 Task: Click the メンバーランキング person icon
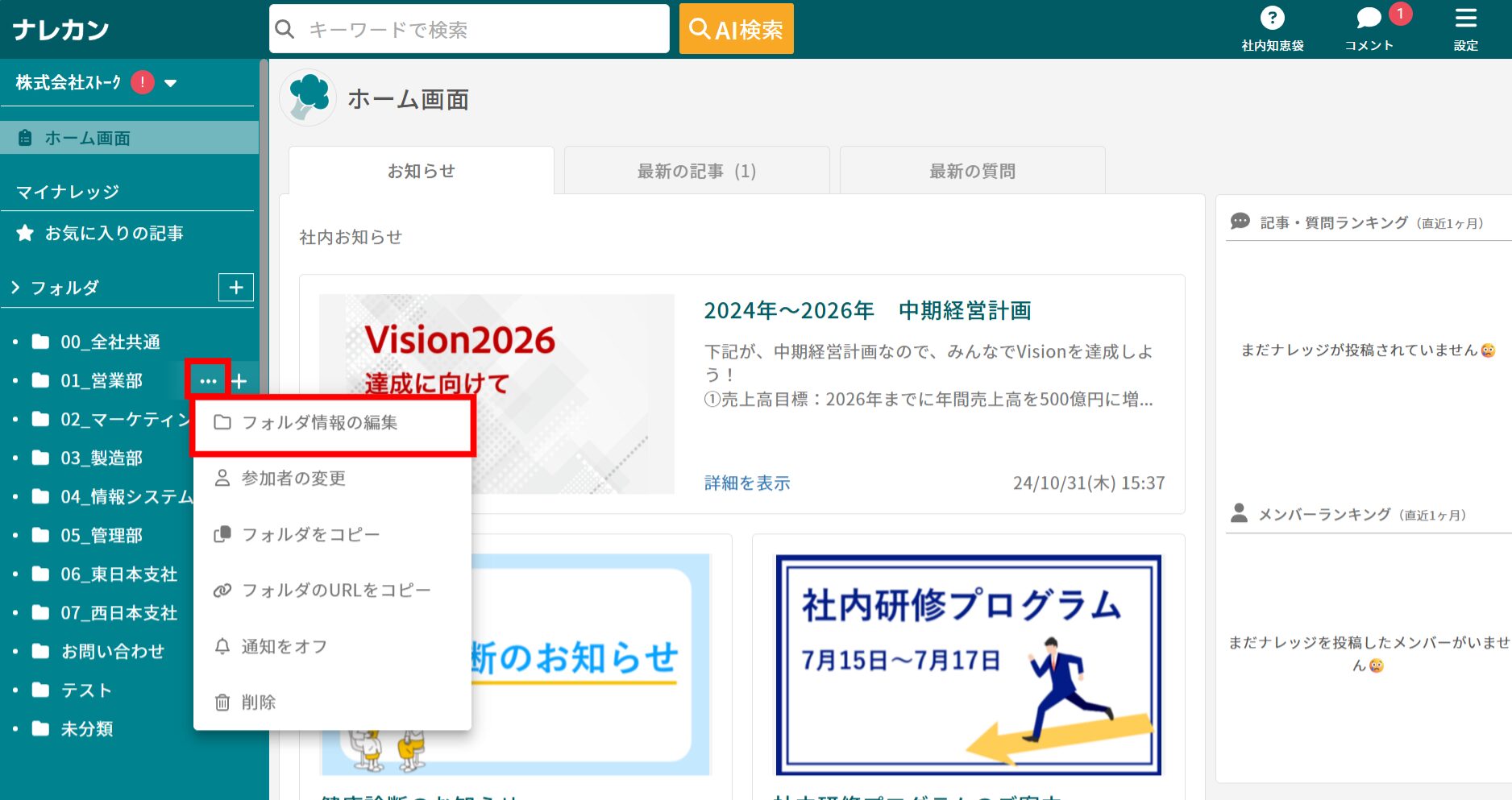(1239, 513)
